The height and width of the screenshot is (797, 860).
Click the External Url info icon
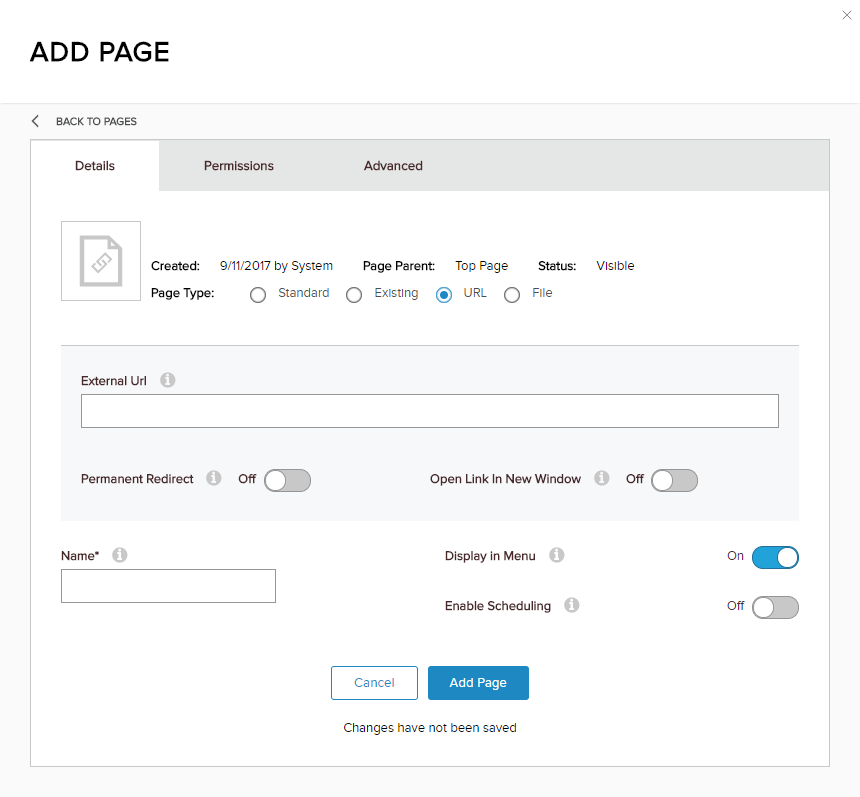(x=168, y=380)
